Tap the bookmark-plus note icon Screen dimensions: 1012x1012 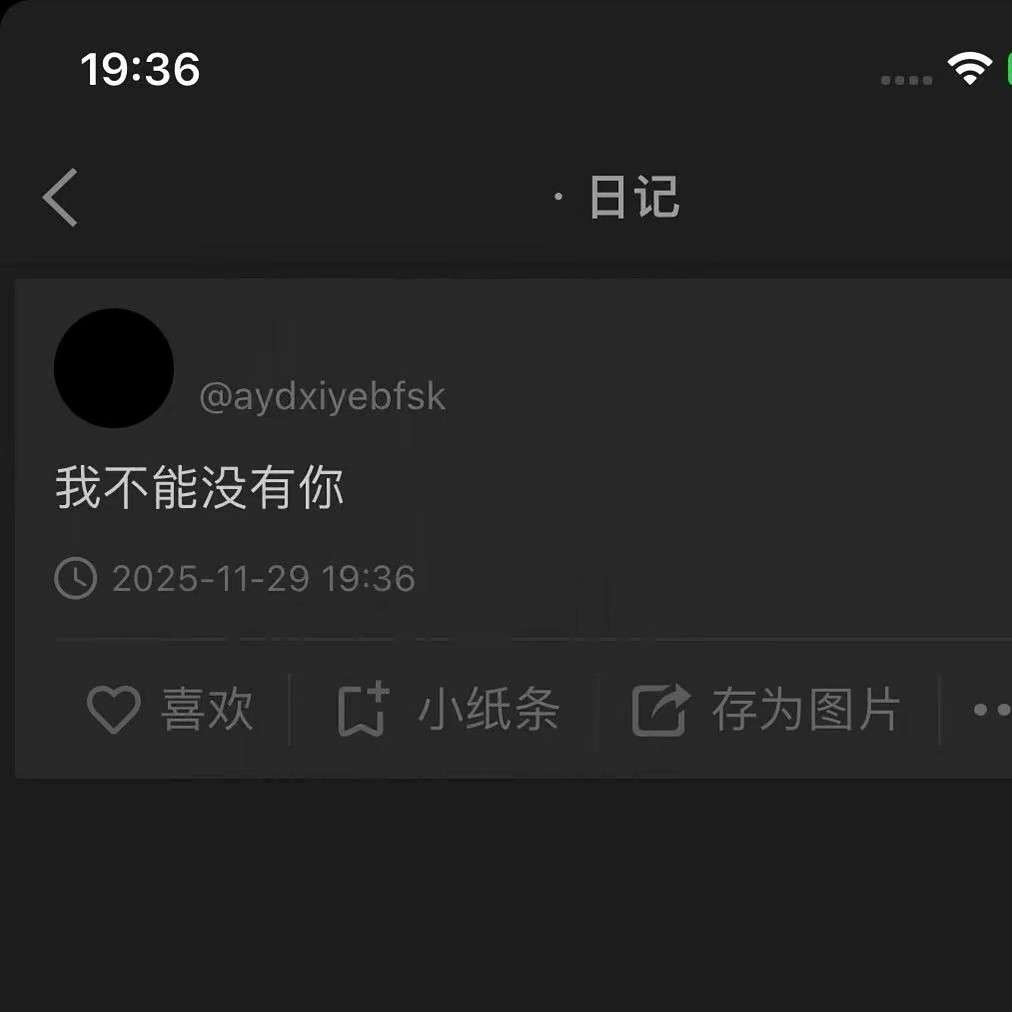(x=363, y=709)
